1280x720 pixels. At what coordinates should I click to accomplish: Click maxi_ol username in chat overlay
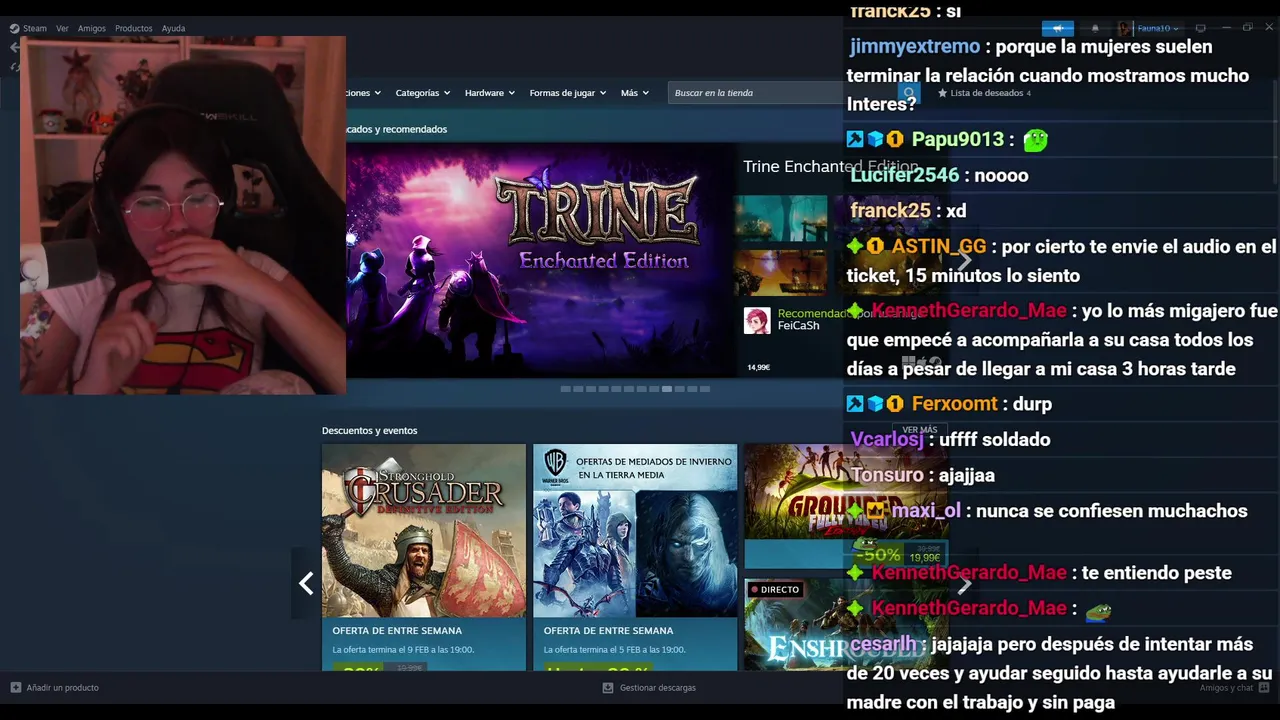(926, 511)
